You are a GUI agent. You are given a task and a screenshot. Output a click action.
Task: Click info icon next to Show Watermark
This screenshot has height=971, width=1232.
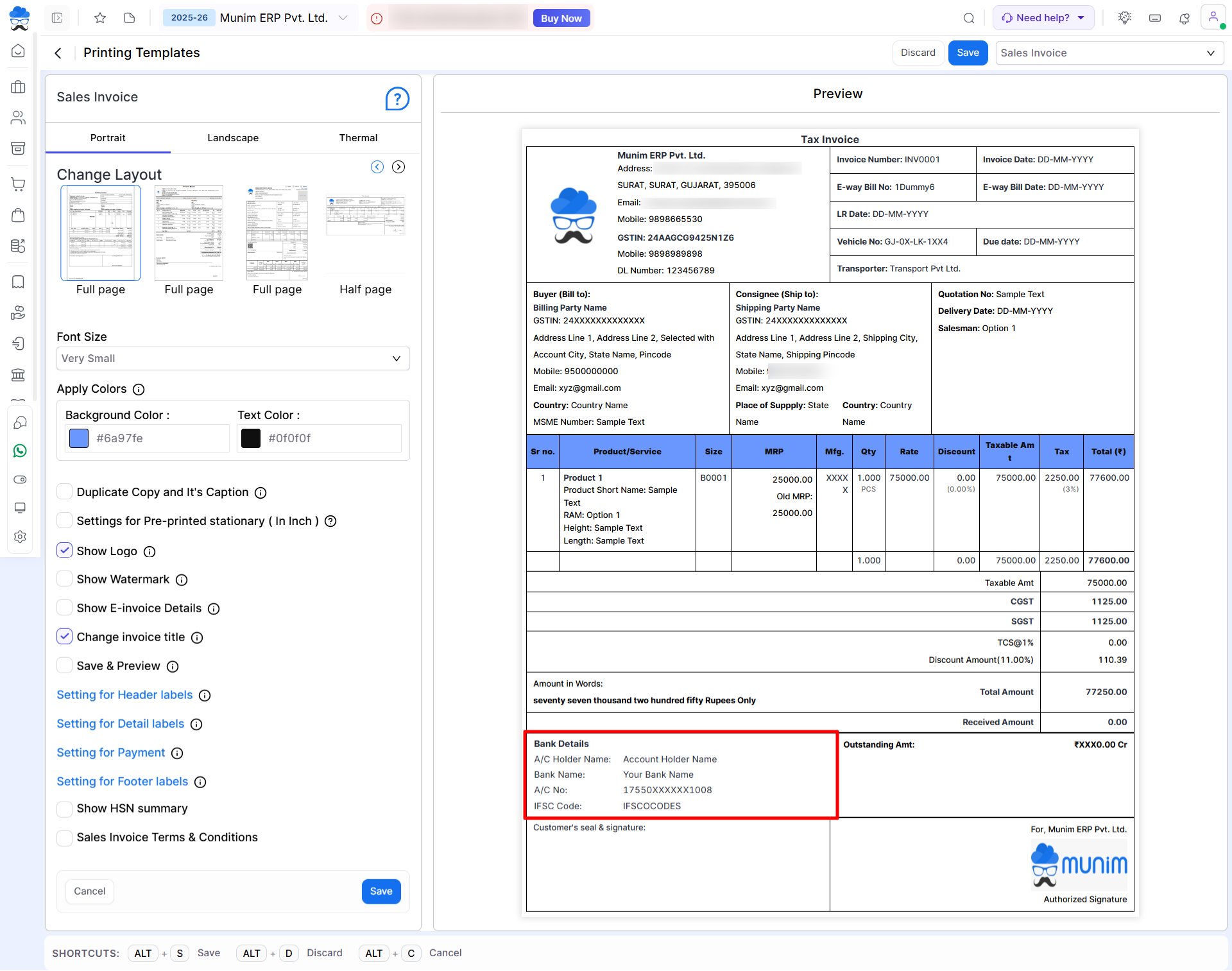(x=182, y=580)
